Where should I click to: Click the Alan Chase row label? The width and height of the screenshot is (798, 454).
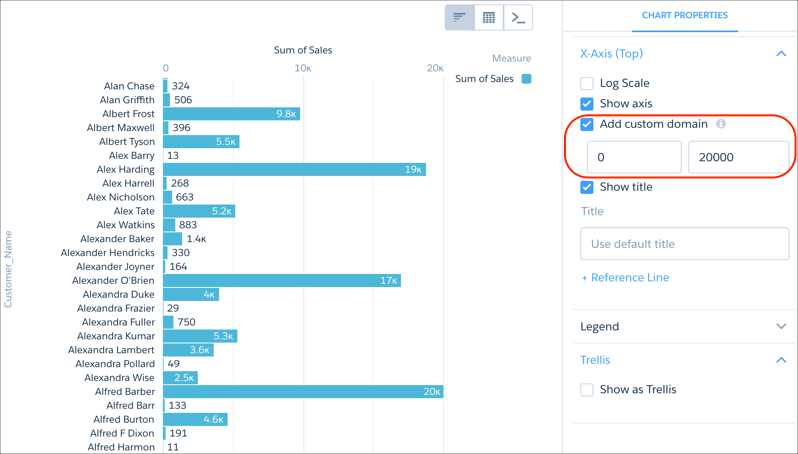click(x=129, y=86)
